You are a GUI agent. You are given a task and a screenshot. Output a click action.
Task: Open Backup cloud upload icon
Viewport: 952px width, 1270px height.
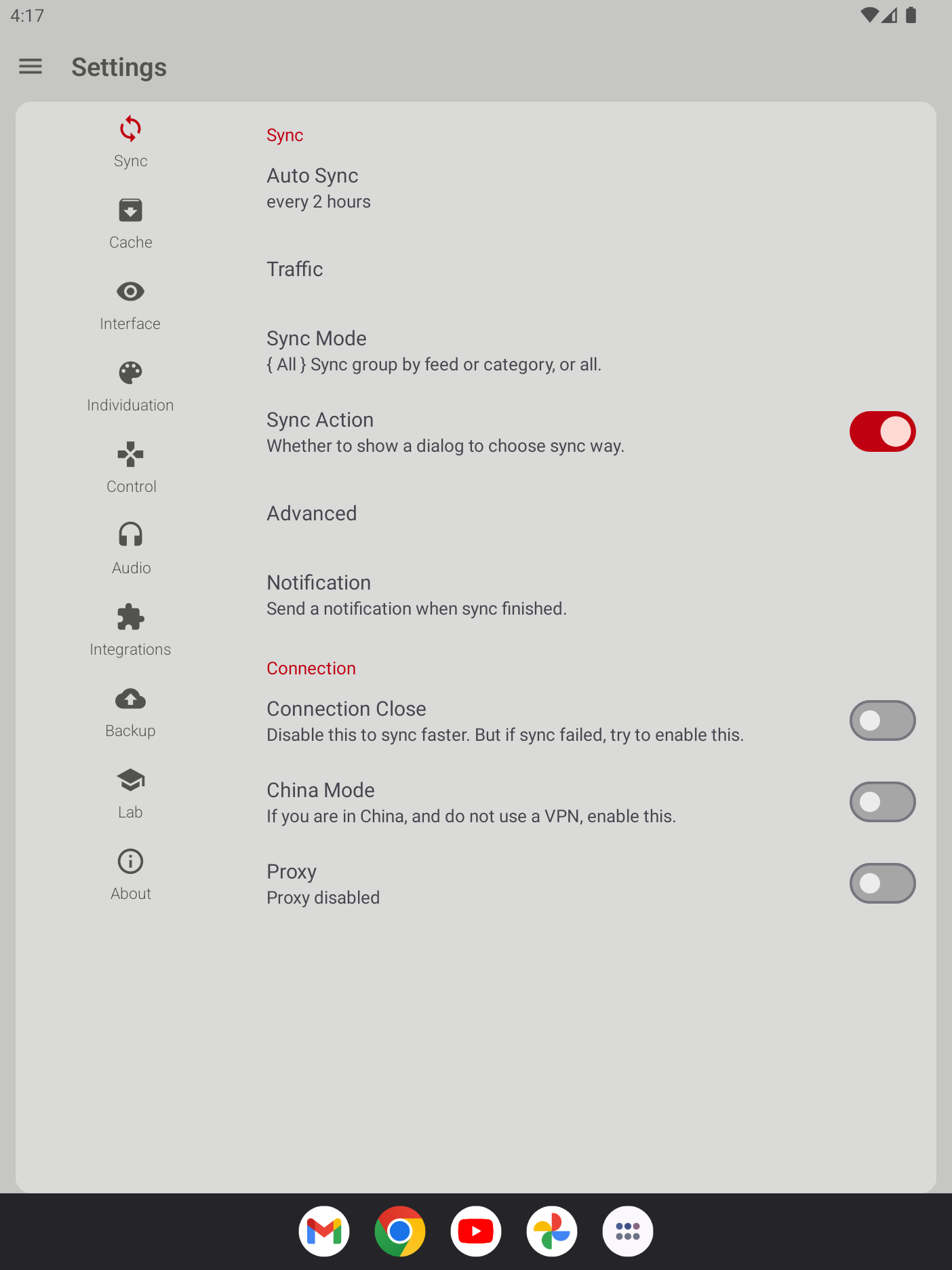pos(130,699)
